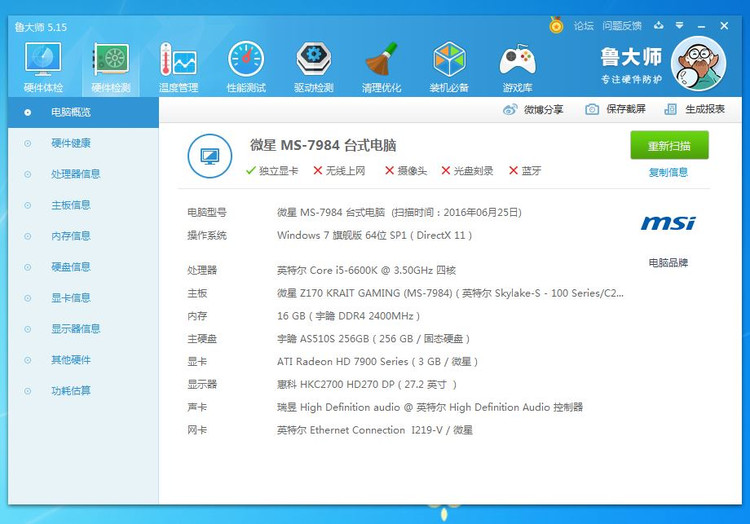Open 硬件体检 hardware checkup icon
This screenshot has width=750, height=524.
(43, 67)
